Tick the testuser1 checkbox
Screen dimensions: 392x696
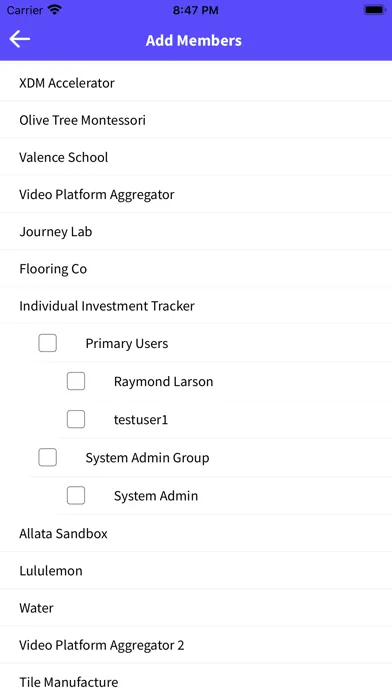[76, 419]
